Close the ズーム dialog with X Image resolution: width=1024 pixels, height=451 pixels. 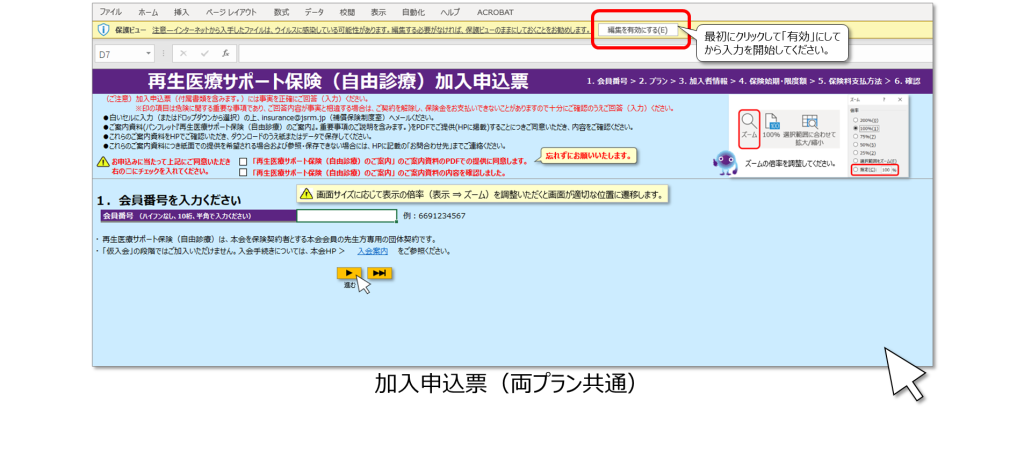tap(900, 100)
